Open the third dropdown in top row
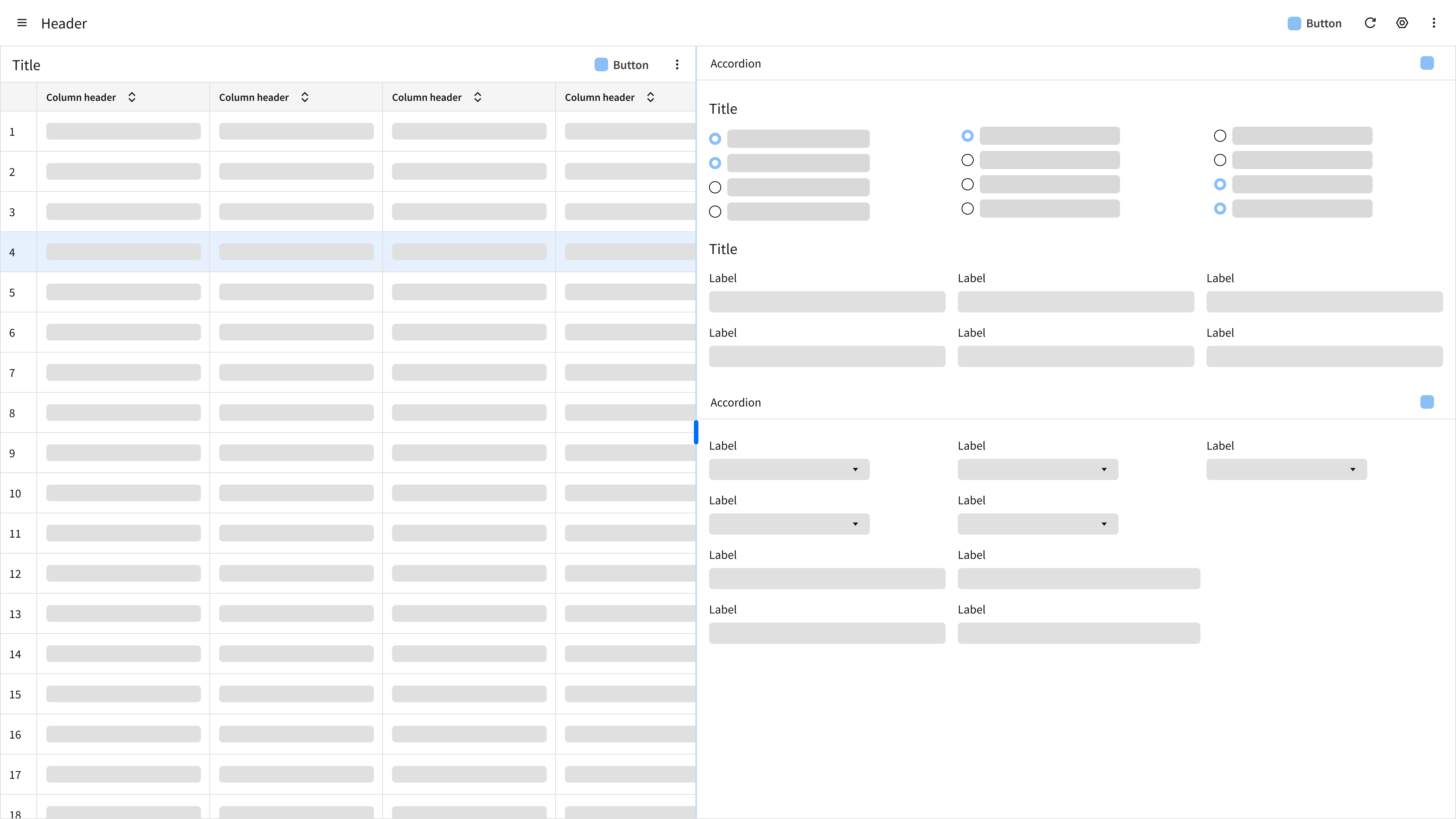The width and height of the screenshot is (1456, 819). (1286, 470)
